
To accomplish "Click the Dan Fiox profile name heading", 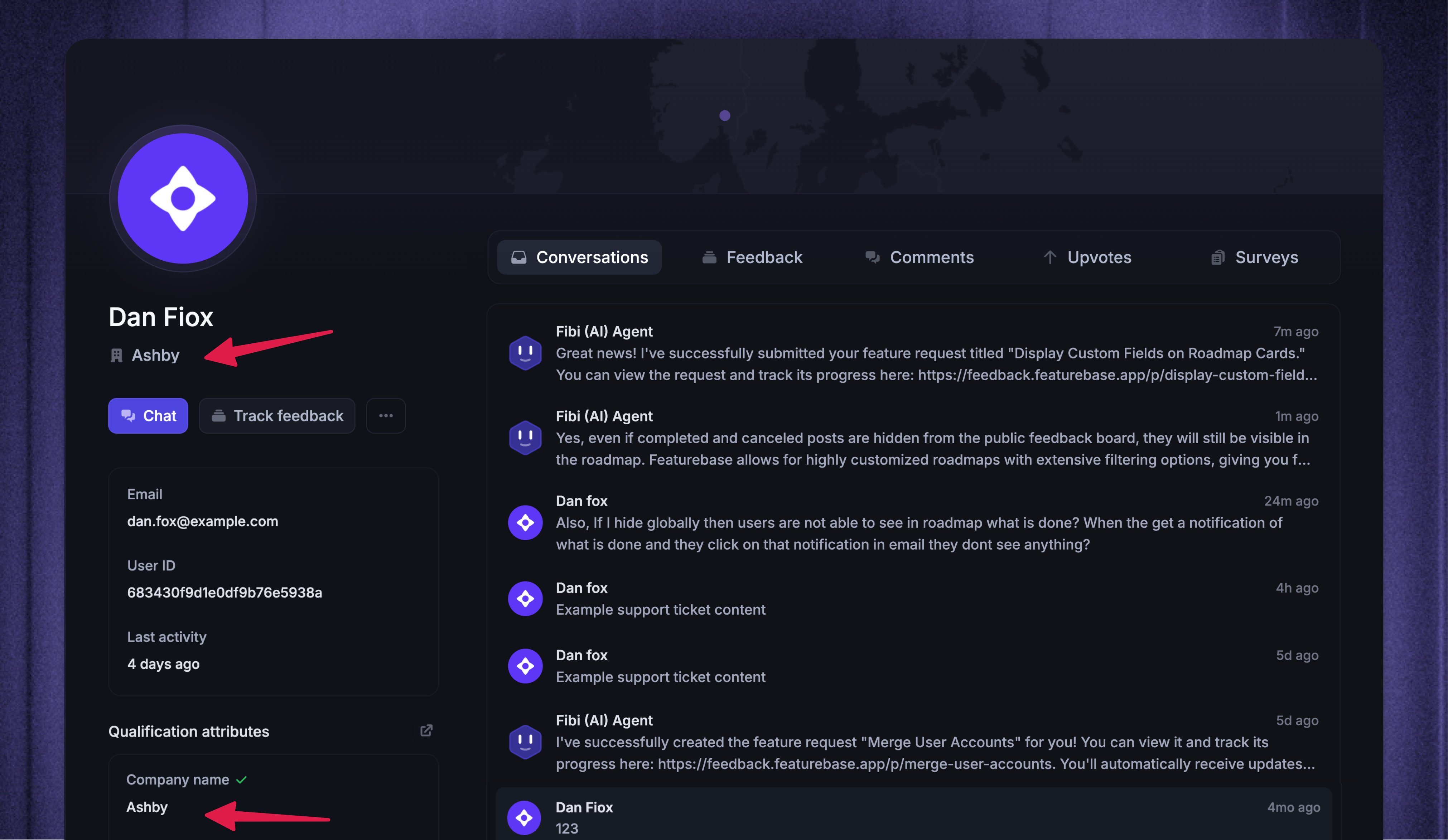I will tap(161, 317).
